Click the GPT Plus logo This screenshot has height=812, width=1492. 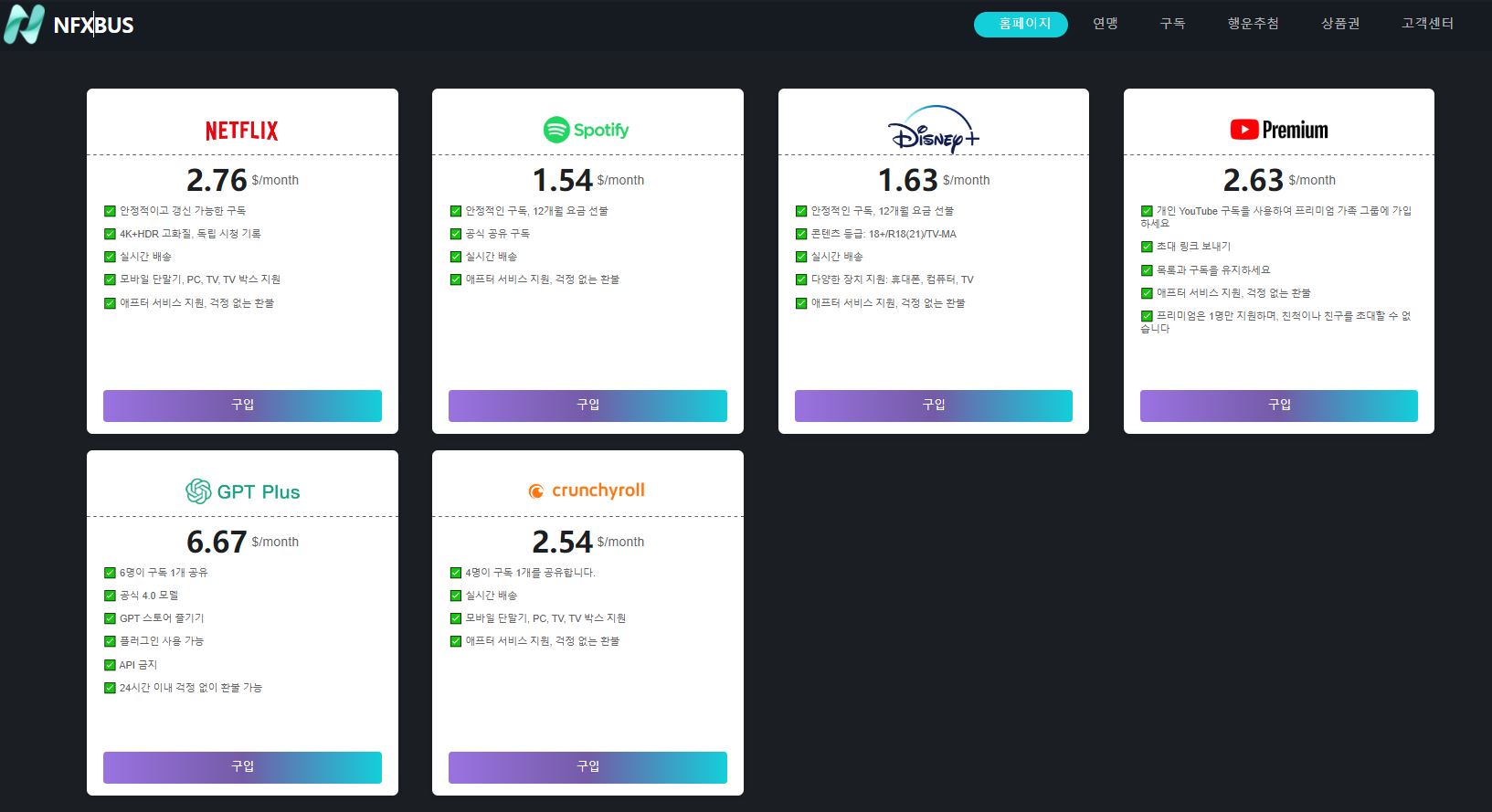(242, 491)
